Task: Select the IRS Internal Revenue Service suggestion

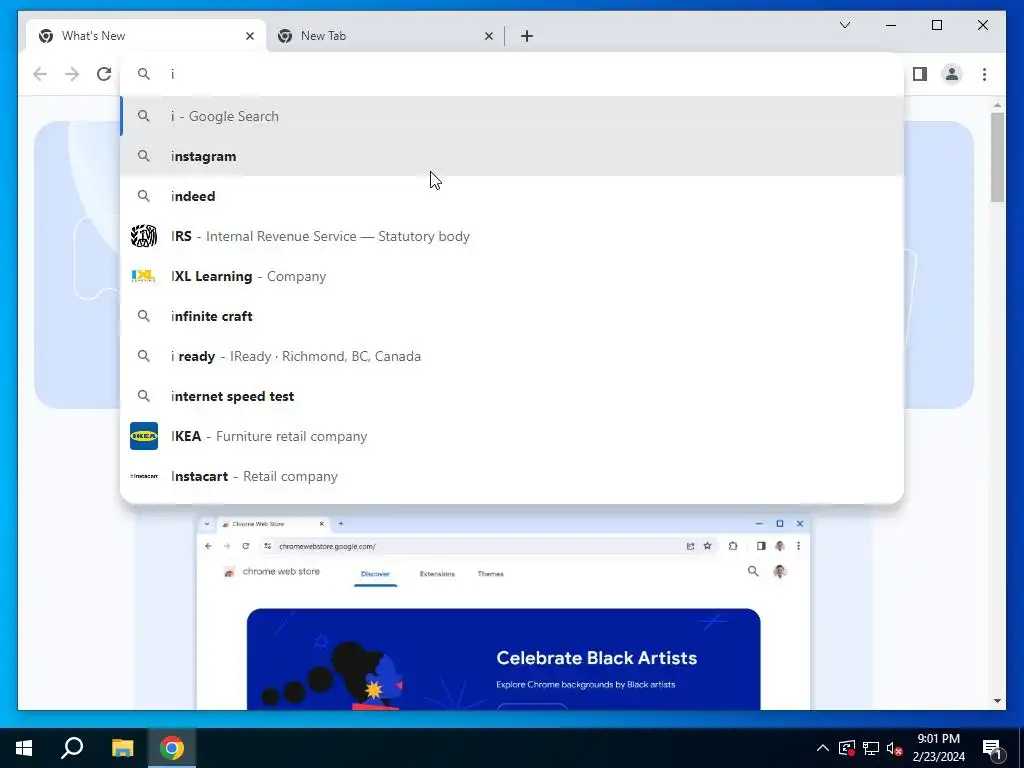Action: [x=512, y=236]
